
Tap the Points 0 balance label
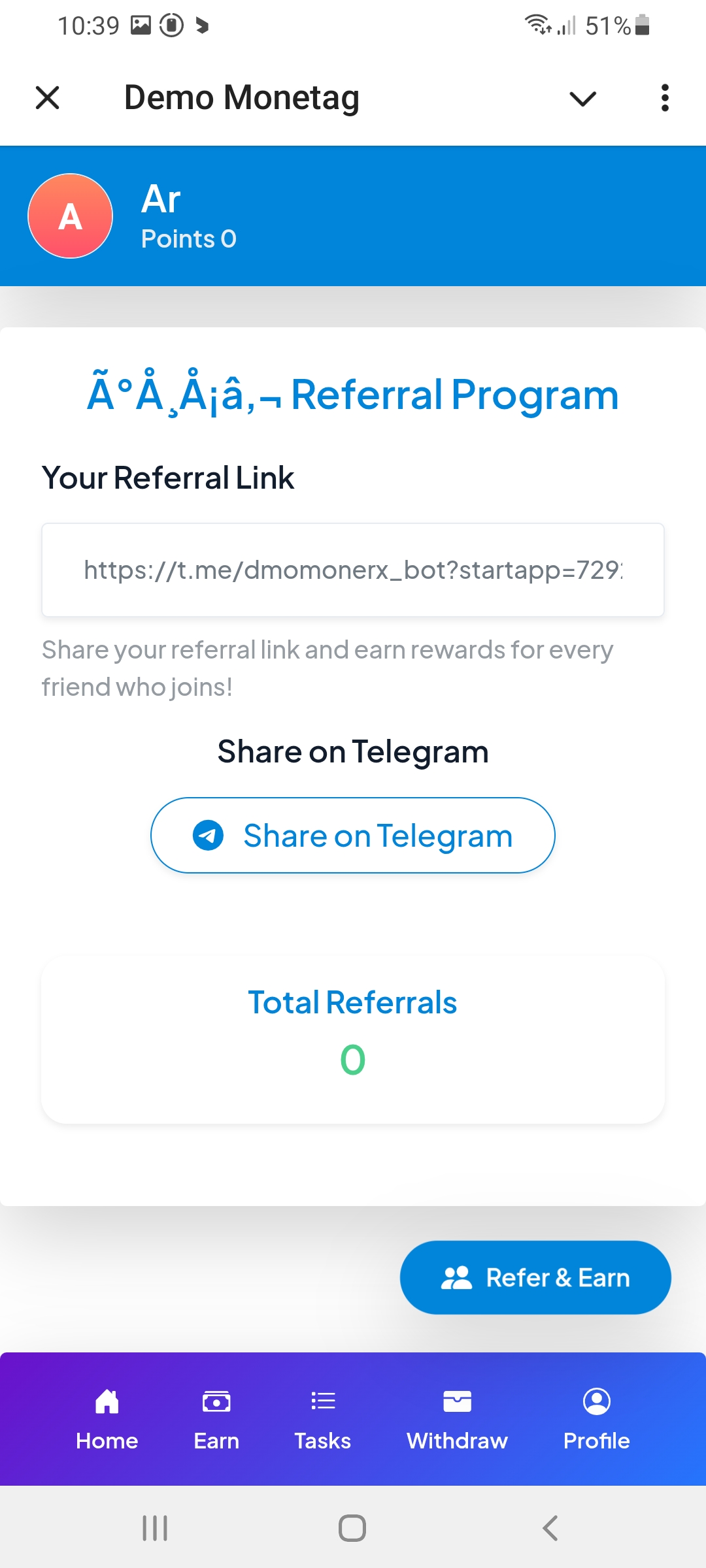189,239
